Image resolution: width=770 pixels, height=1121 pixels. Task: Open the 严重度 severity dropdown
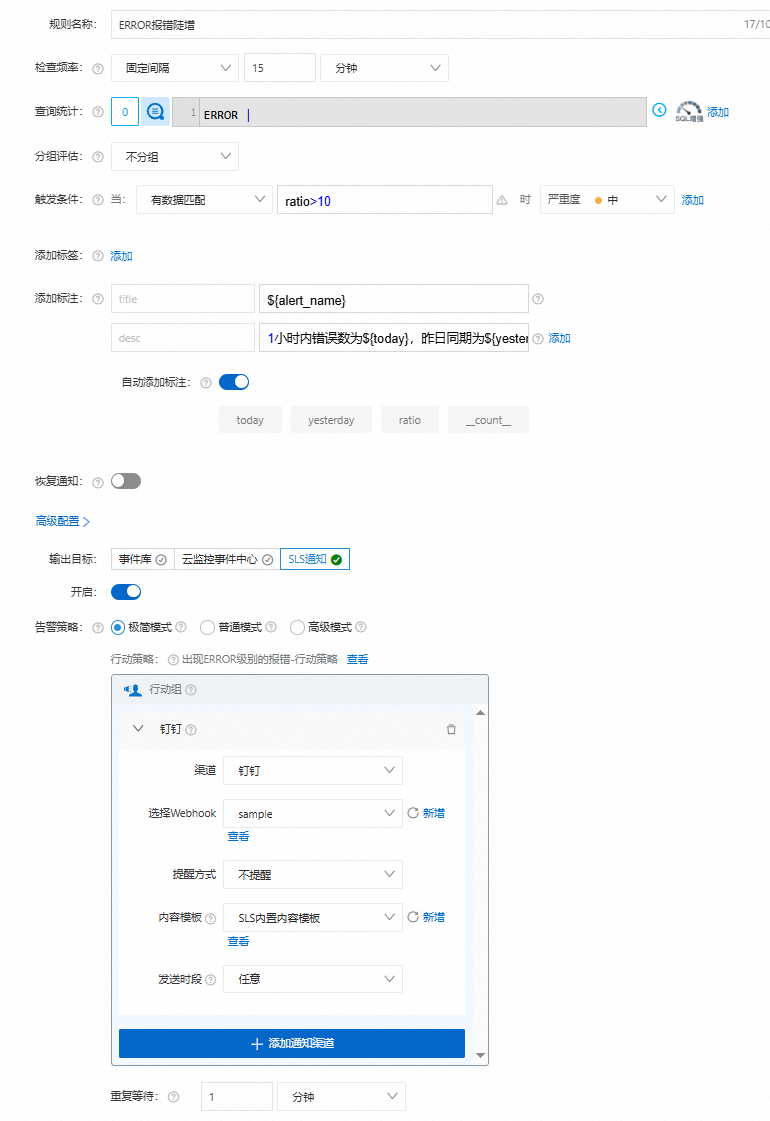click(607, 199)
